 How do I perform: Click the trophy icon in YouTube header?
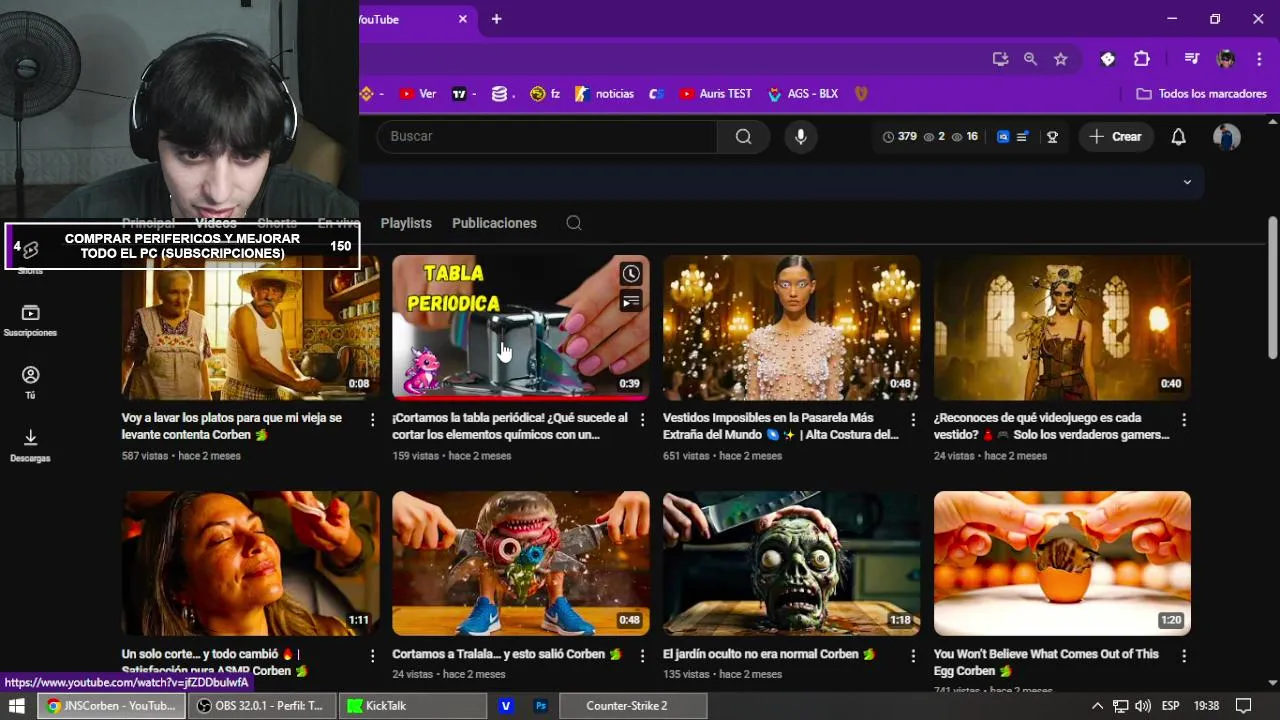tap(1052, 137)
